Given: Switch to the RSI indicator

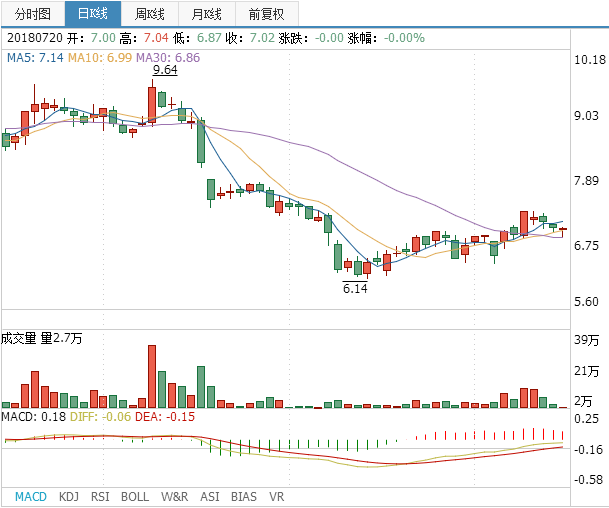Looking at the screenshot, I should [100, 496].
